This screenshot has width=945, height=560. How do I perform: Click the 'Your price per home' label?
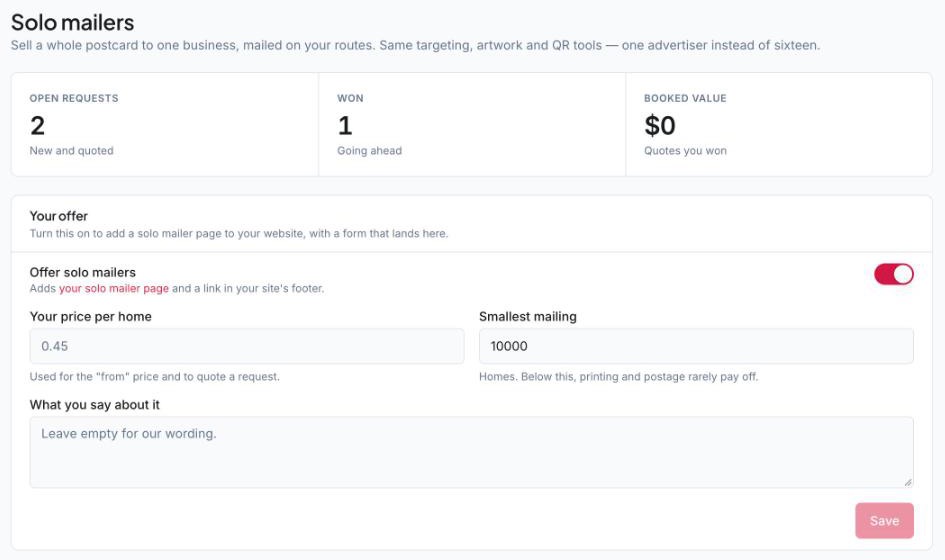90,316
